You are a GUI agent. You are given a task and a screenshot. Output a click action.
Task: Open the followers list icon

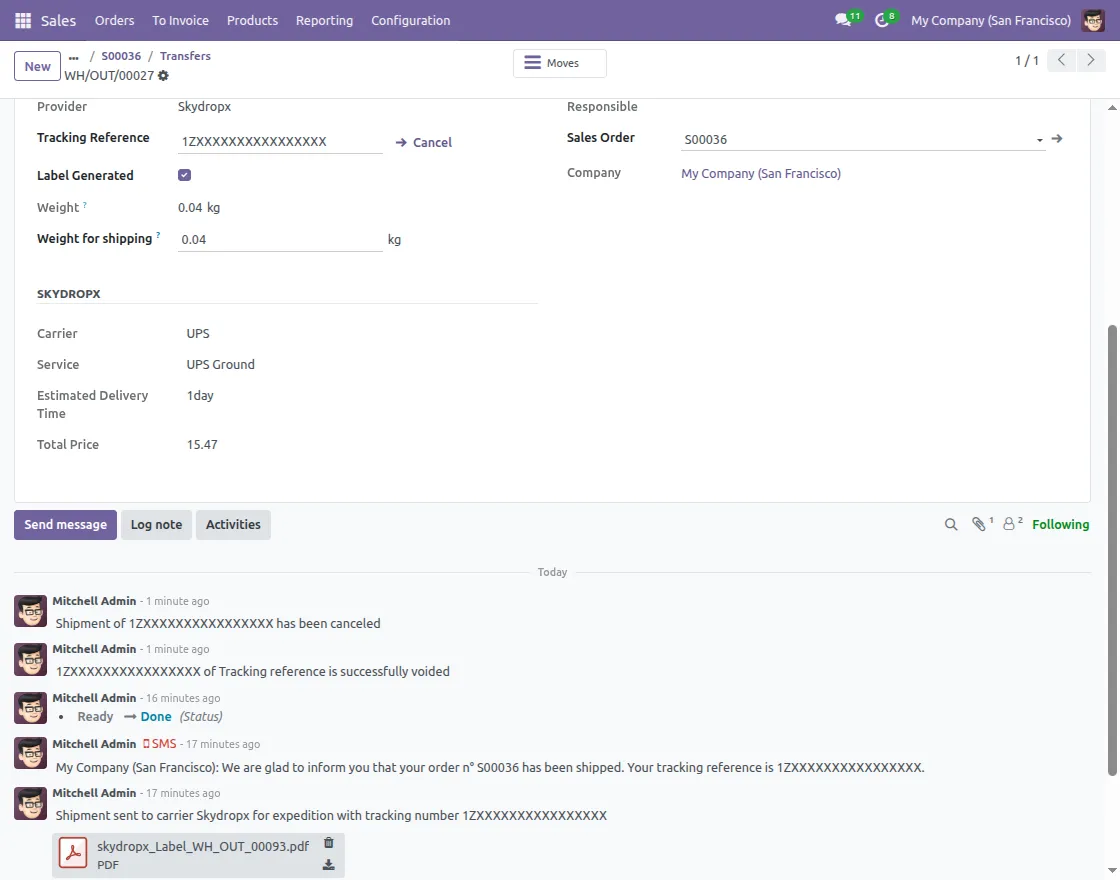click(x=1009, y=523)
